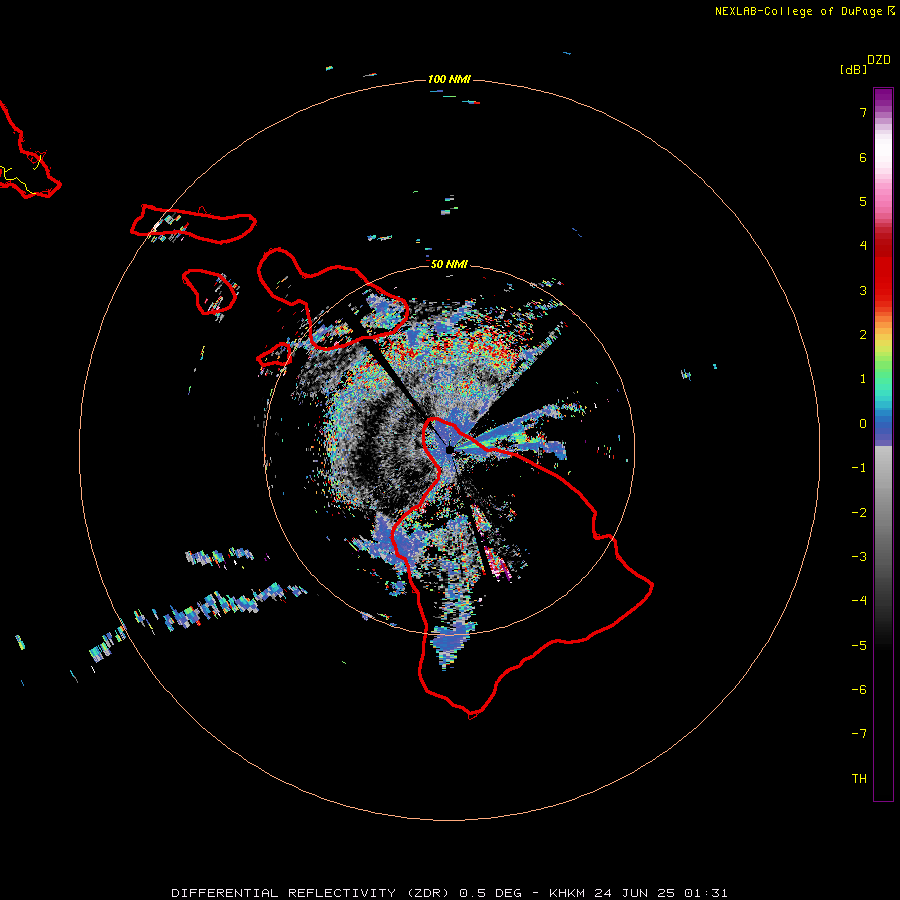This screenshot has width=900, height=900.
Task: Click the 7 value on the color scale
Action: [863, 112]
